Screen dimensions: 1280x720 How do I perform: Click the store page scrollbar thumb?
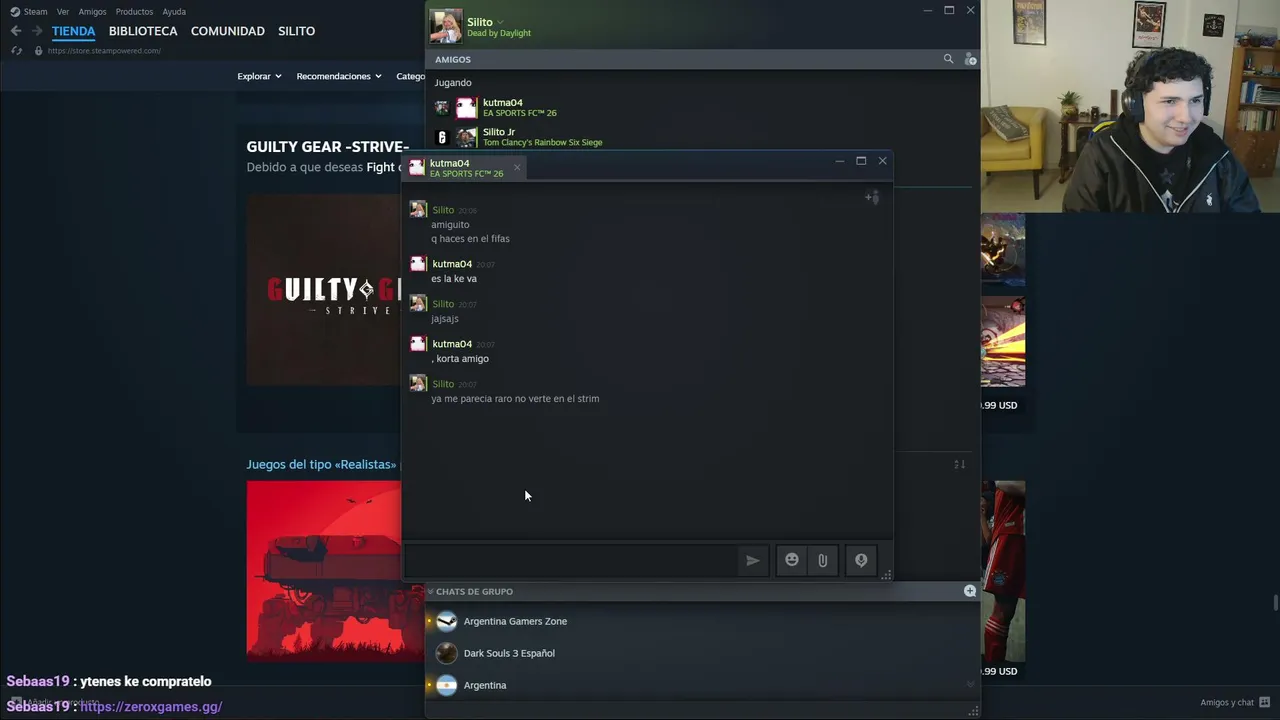click(1275, 602)
